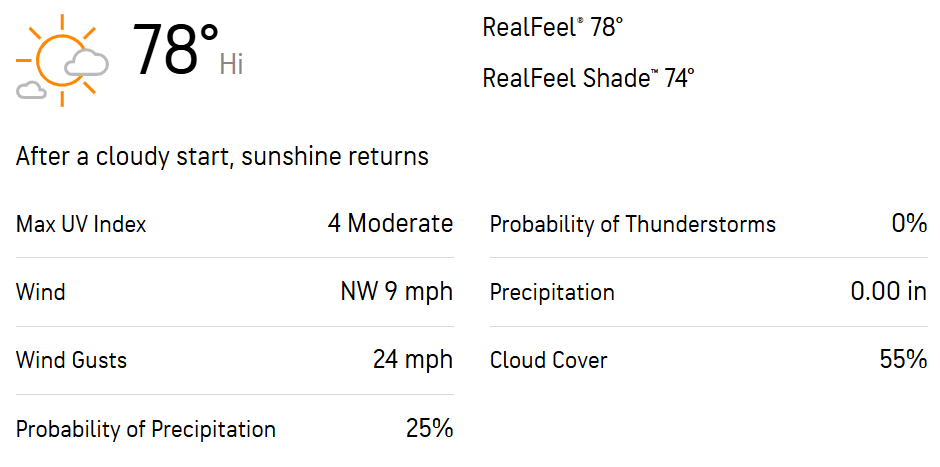Click the Probability of Precipitation label
The width and height of the screenshot is (940, 467).
point(146,430)
